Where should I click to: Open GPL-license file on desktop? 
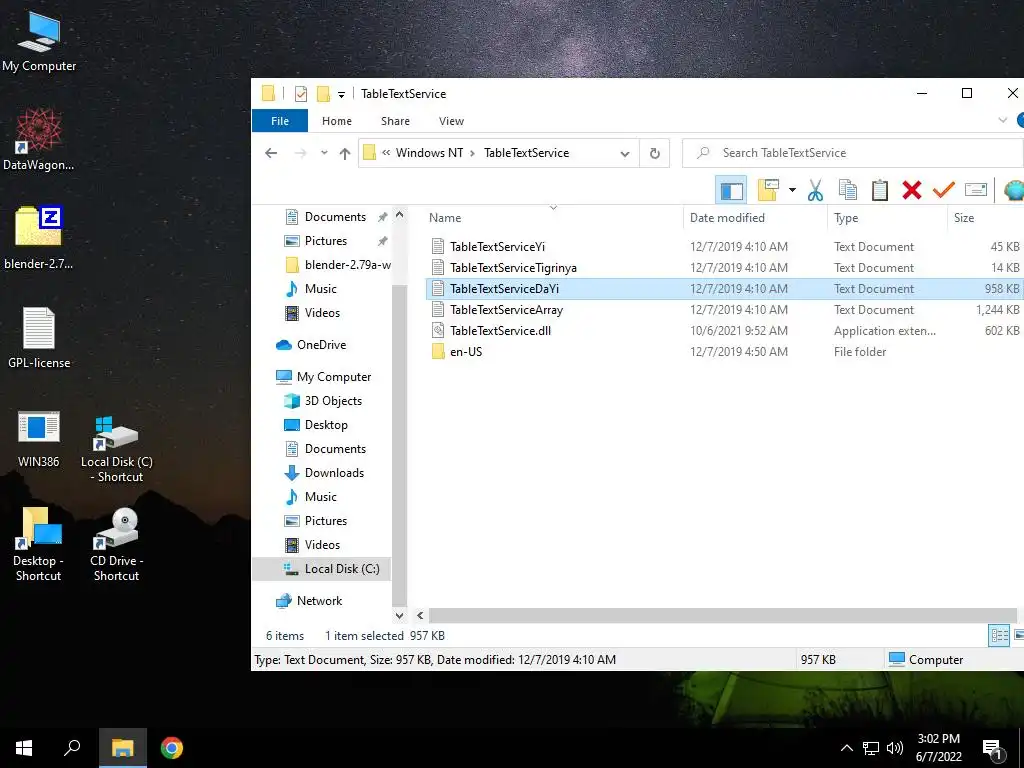[x=39, y=338]
